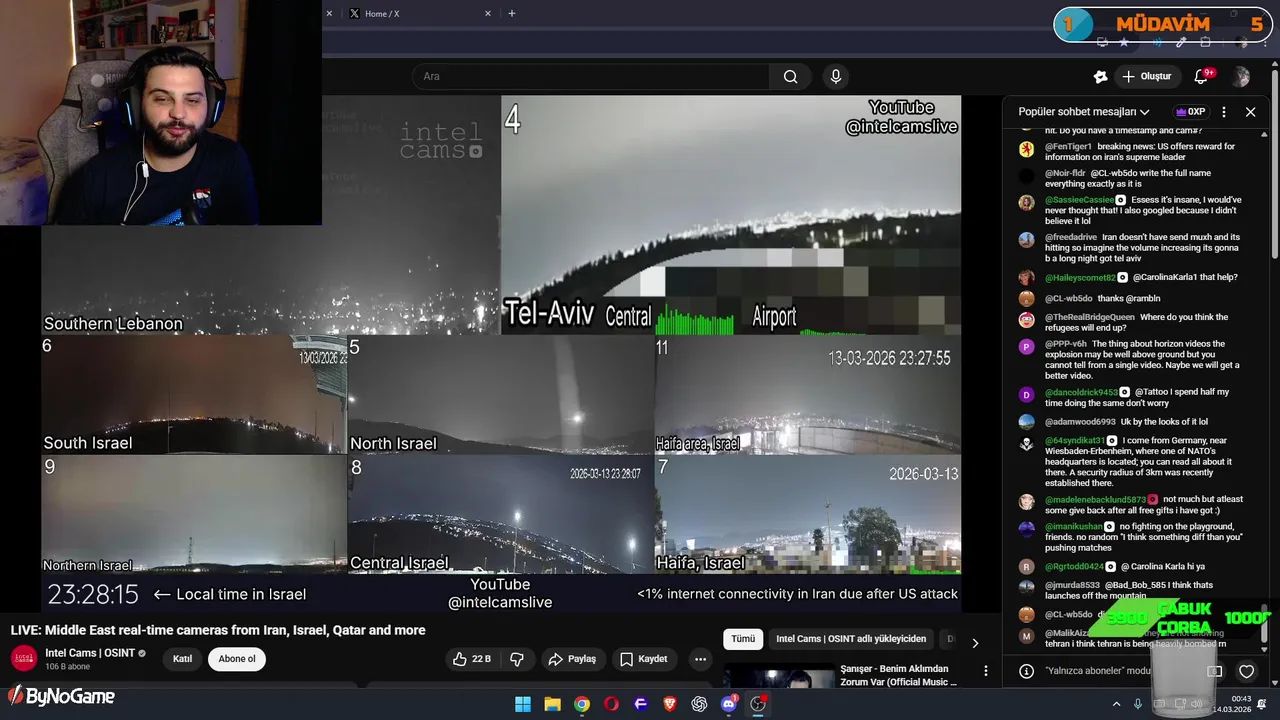Viewport: 1280px width, 720px height.
Task: Click chat message by @FenTiger1
Action: coord(1140,152)
